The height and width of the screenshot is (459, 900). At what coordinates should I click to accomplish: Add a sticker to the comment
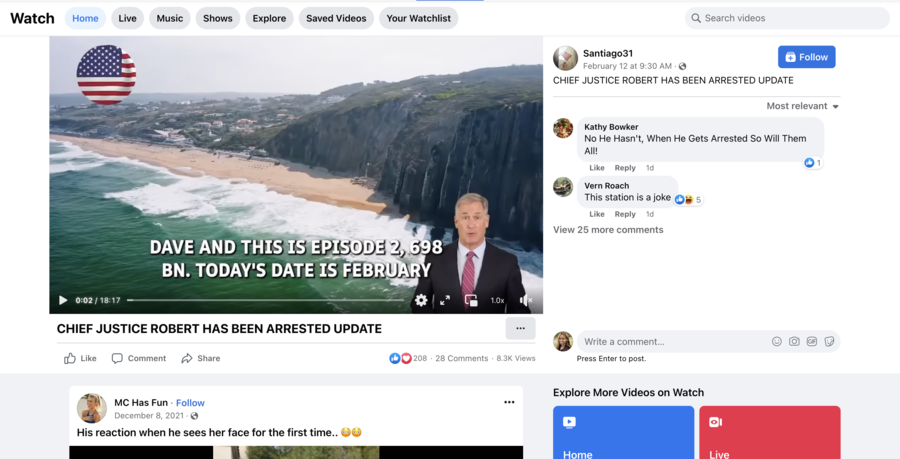click(829, 341)
